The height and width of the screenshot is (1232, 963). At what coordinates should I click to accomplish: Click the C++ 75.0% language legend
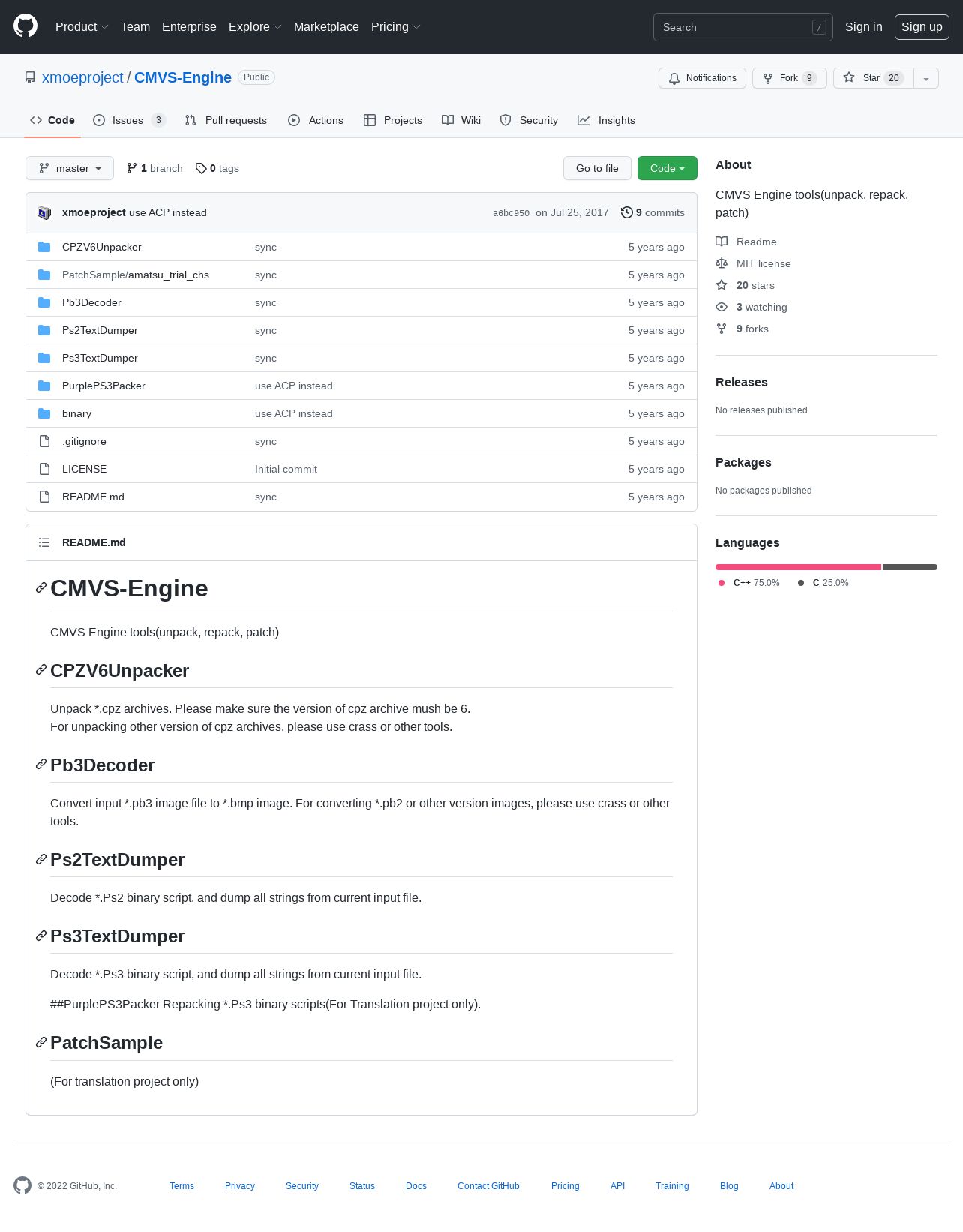[748, 583]
